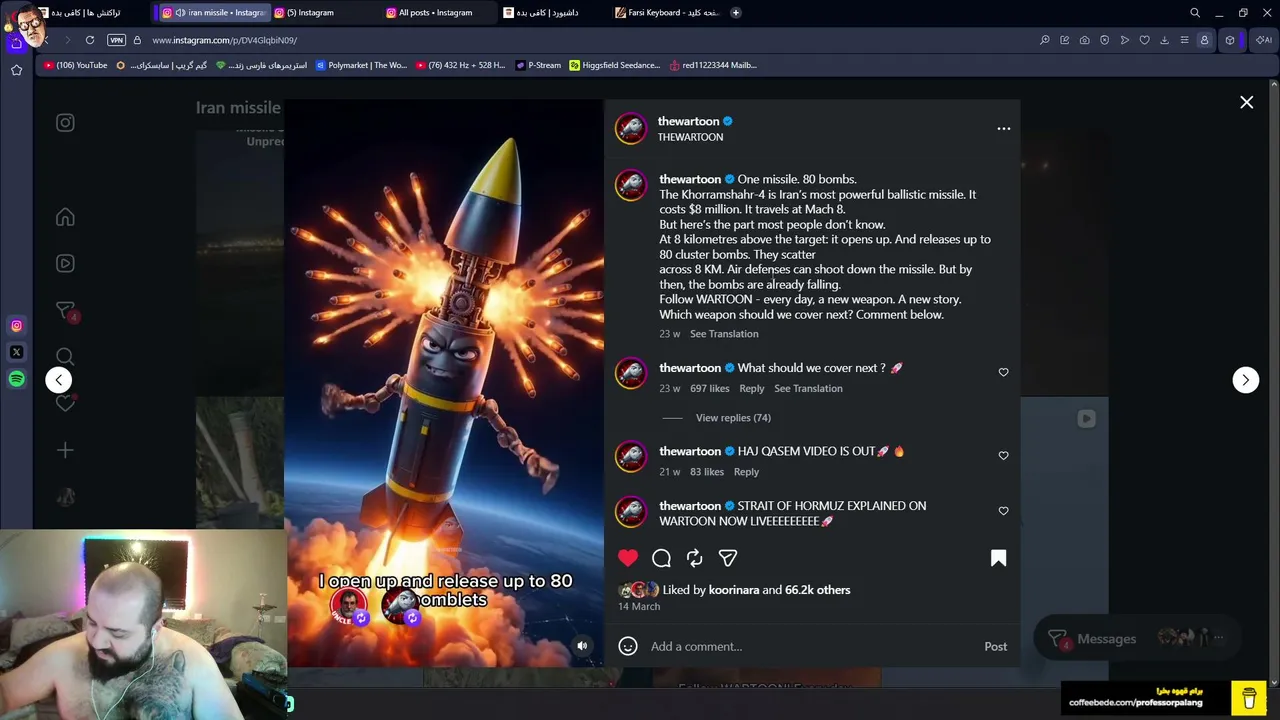The width and height of the screenshot is (1280, 720).
Task: Open the browser extensions cube icon
Action: click(x=1230, y=40)
